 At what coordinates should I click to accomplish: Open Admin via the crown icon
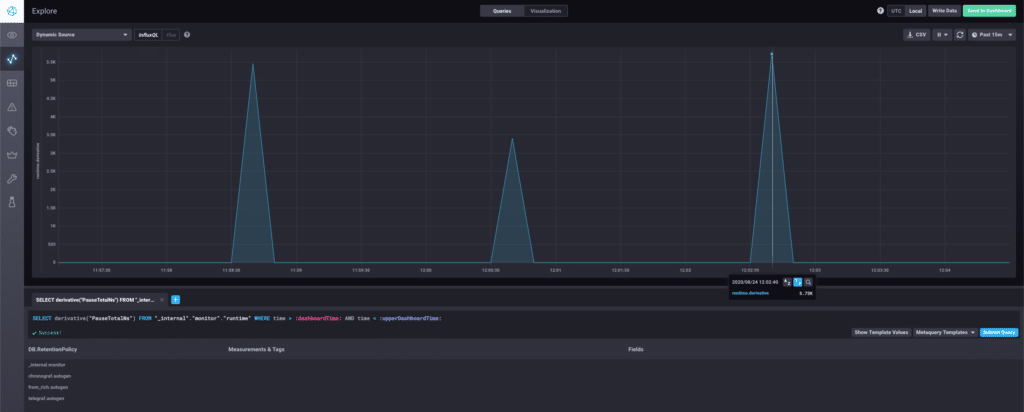(12, 154)
